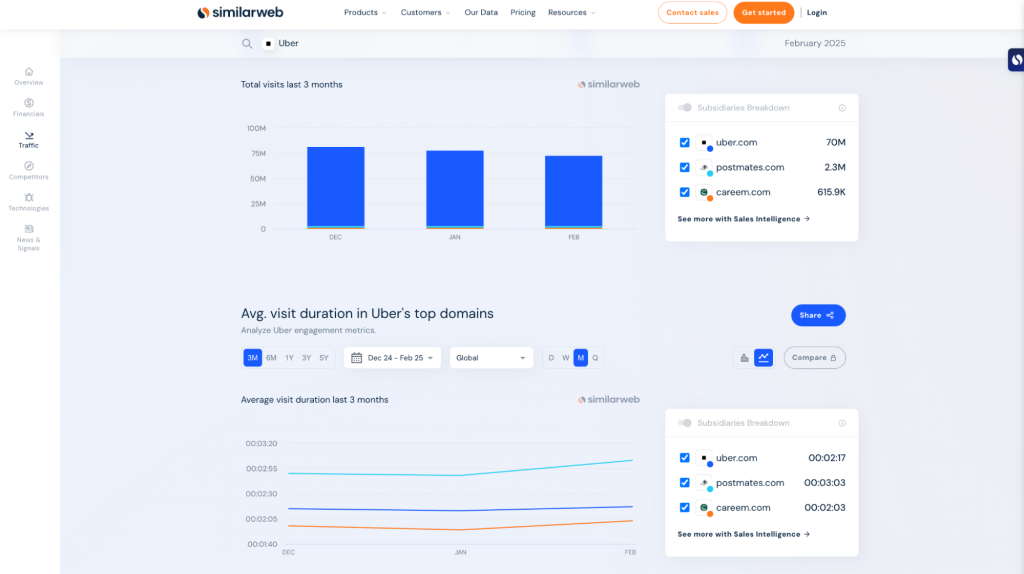Toggle Subsidiaries Breakdown switch in total visits panel

pos(684,108)
